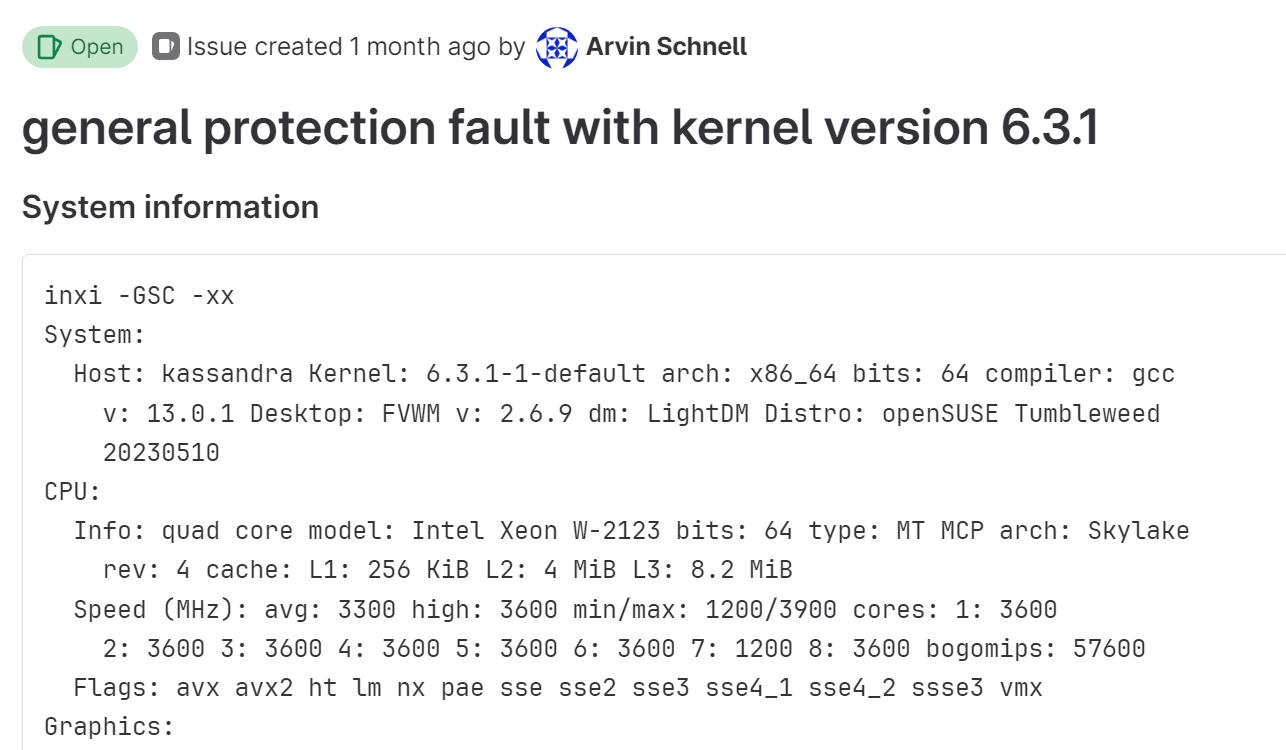Click the '1 month ago' timestamp

[x=420, y=47]
